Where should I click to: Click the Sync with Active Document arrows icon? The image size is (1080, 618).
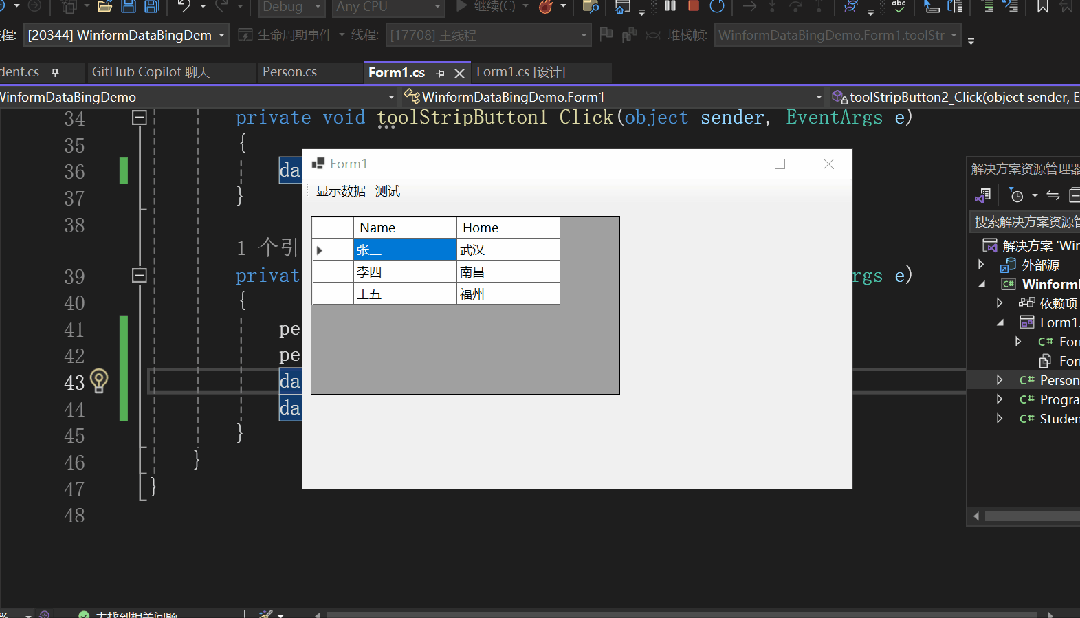click(1052, 196)
